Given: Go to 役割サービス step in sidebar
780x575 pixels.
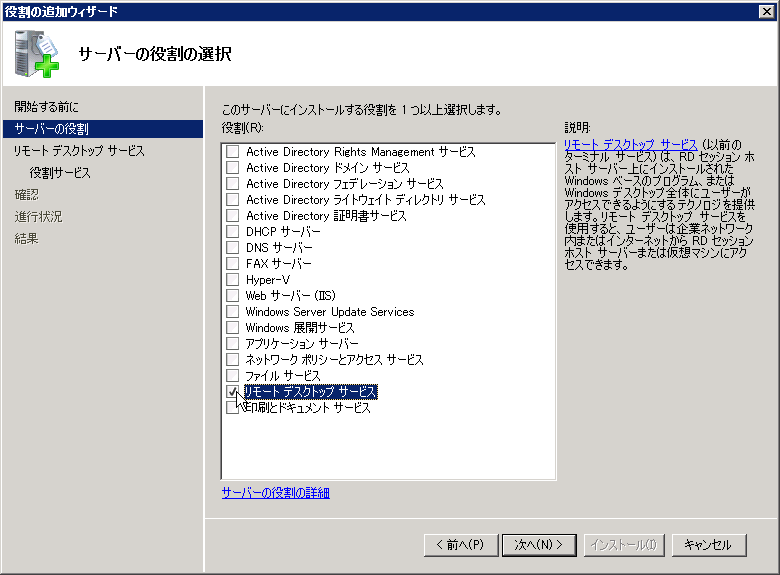Looking at the screenshot, I should pos(60,173).
